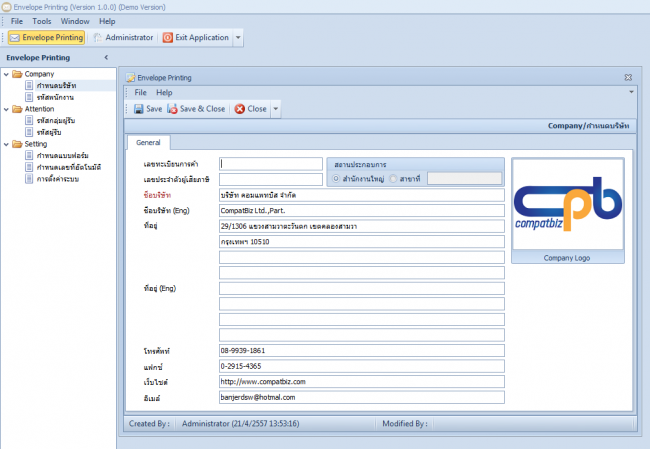Viewport: 650px width, 449px height.
Task: Click the fax field 0-2915-4365
Action: click(x=361, y=366)
